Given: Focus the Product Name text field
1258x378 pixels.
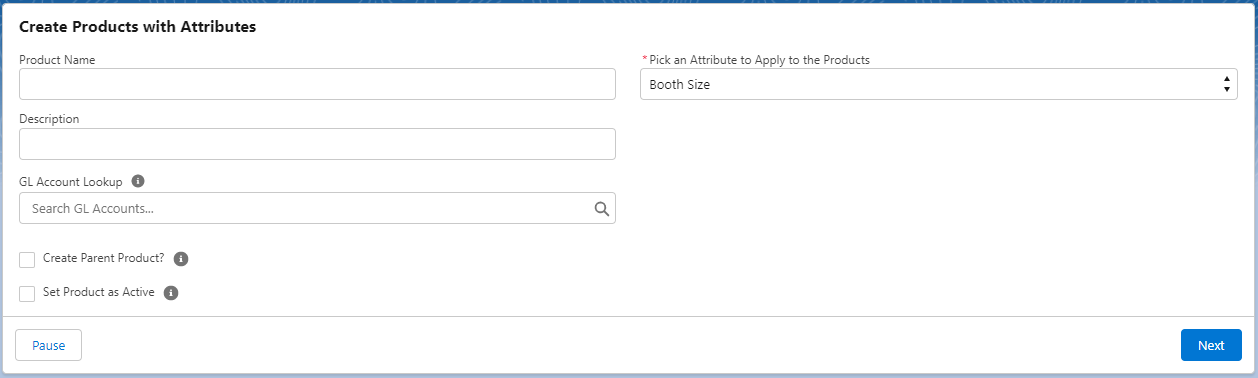Looking at the screenshot, I should pyautogui.click(x=317, y=84).
